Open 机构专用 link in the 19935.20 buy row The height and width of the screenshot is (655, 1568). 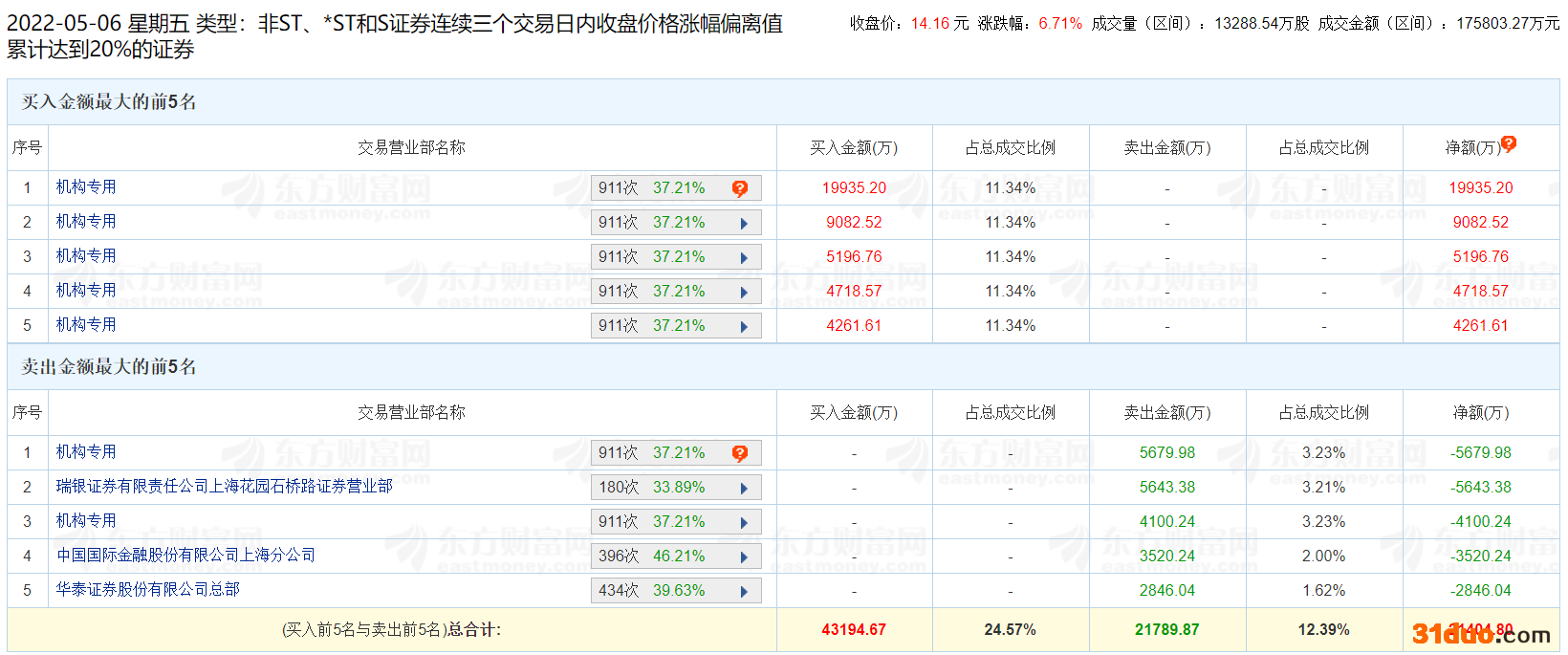pyautogui.click(x=86, y=186)
